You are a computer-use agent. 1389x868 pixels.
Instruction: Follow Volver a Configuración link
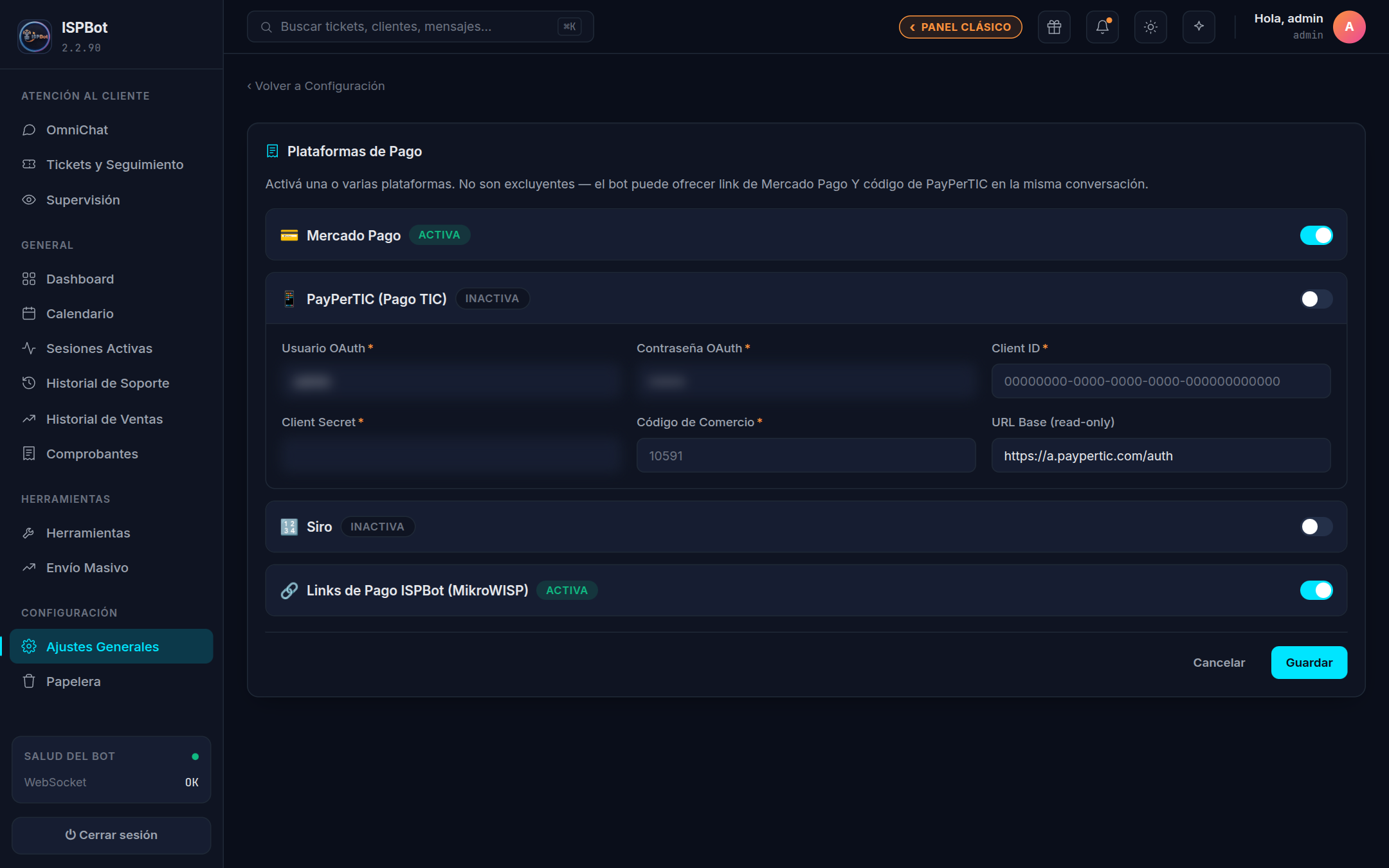tap(316, 86)
